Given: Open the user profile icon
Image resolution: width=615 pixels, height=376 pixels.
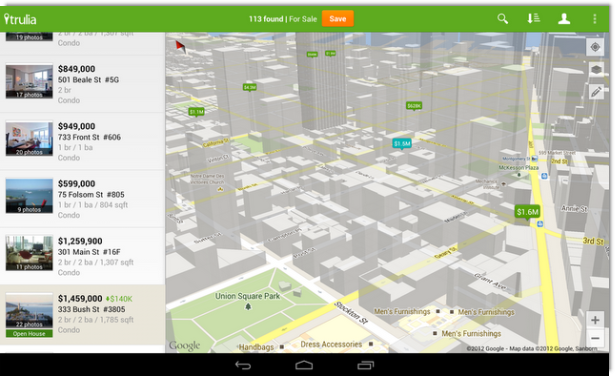Looking at the screenshot, I should (564, 18).
